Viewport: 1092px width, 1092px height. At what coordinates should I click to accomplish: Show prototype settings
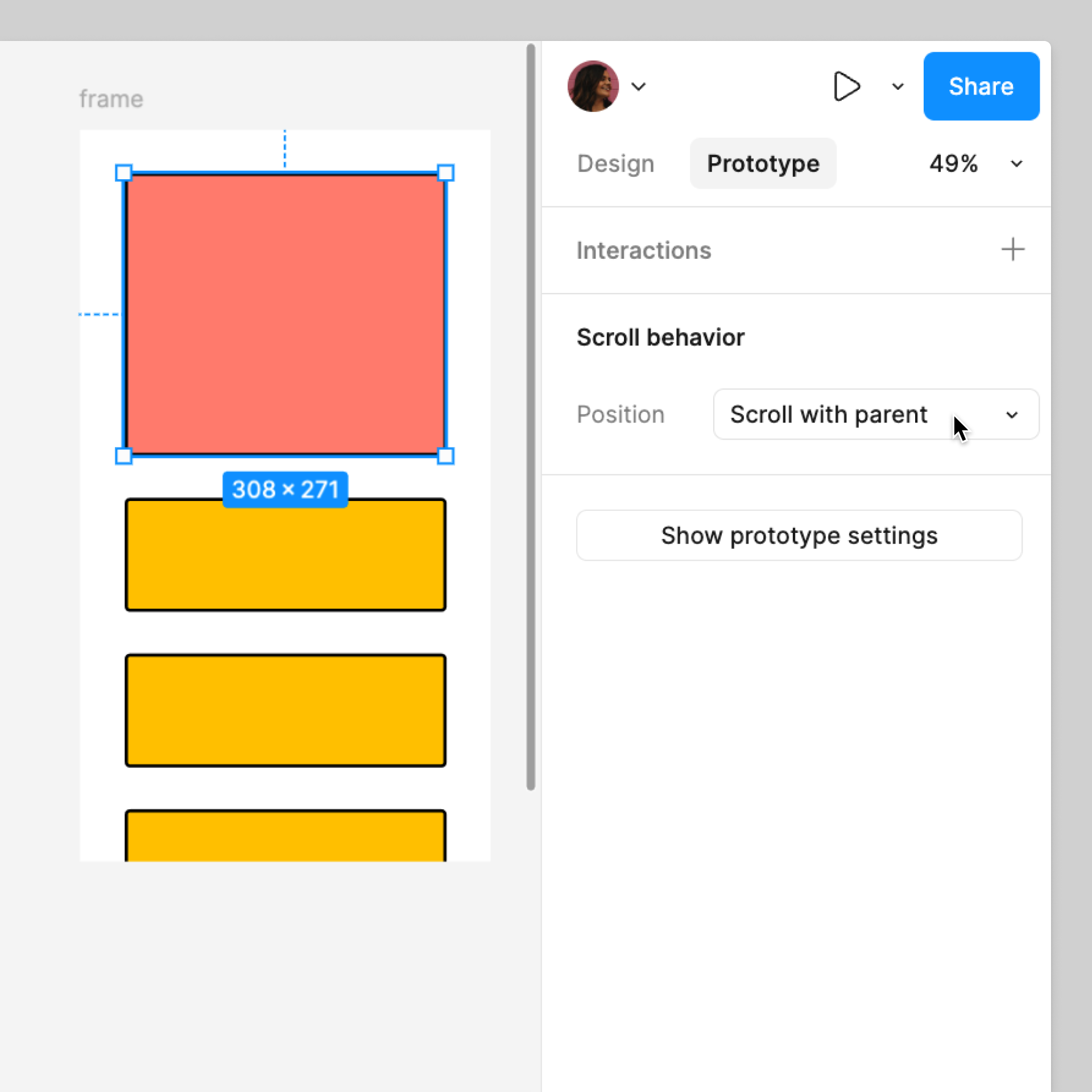(799, 535)
